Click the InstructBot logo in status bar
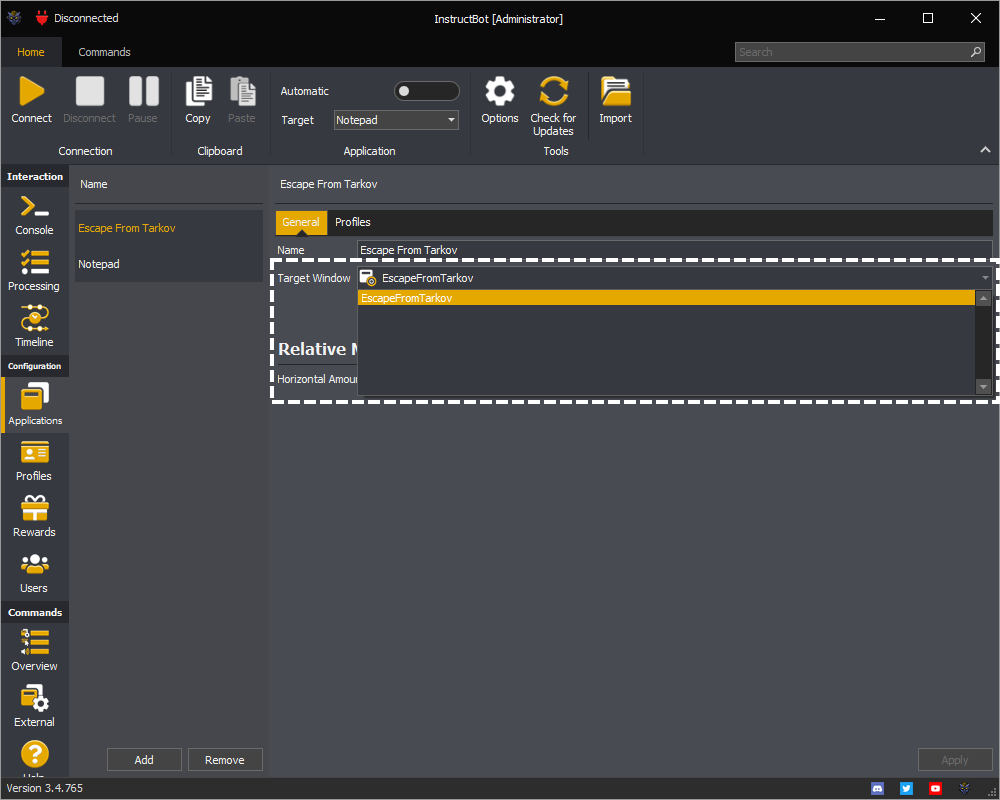The height and width of the screenshot is (800, 1000). tap(964, 789)
